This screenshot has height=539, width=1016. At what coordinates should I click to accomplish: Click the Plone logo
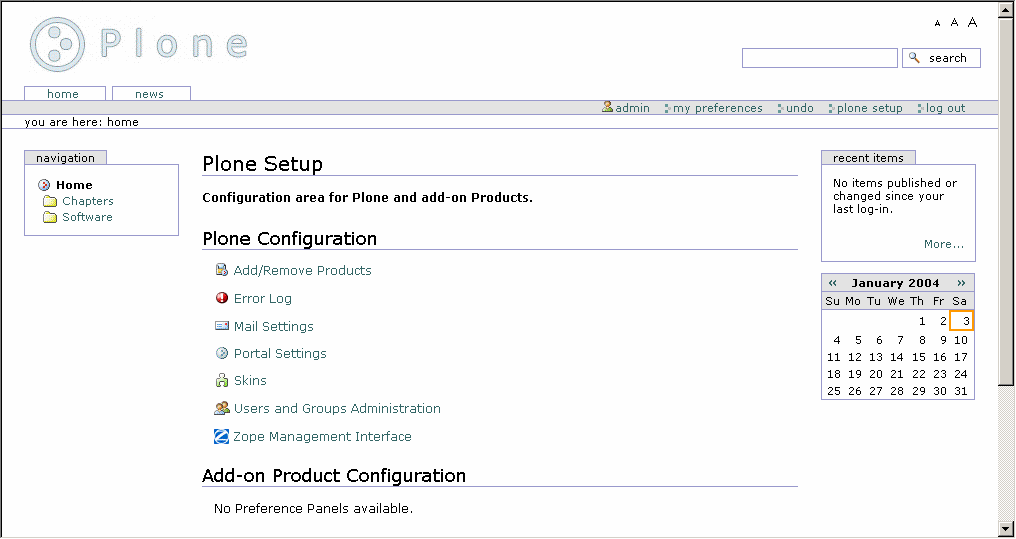139,44
